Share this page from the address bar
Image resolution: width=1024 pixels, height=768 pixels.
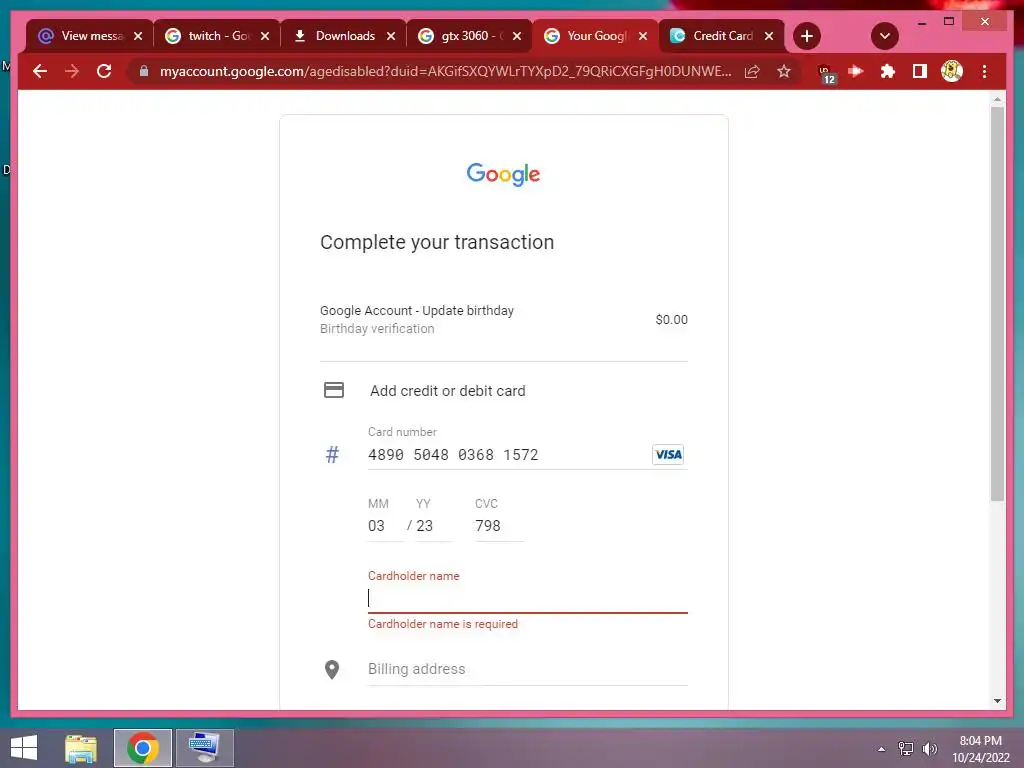click(x=752, y=71)
